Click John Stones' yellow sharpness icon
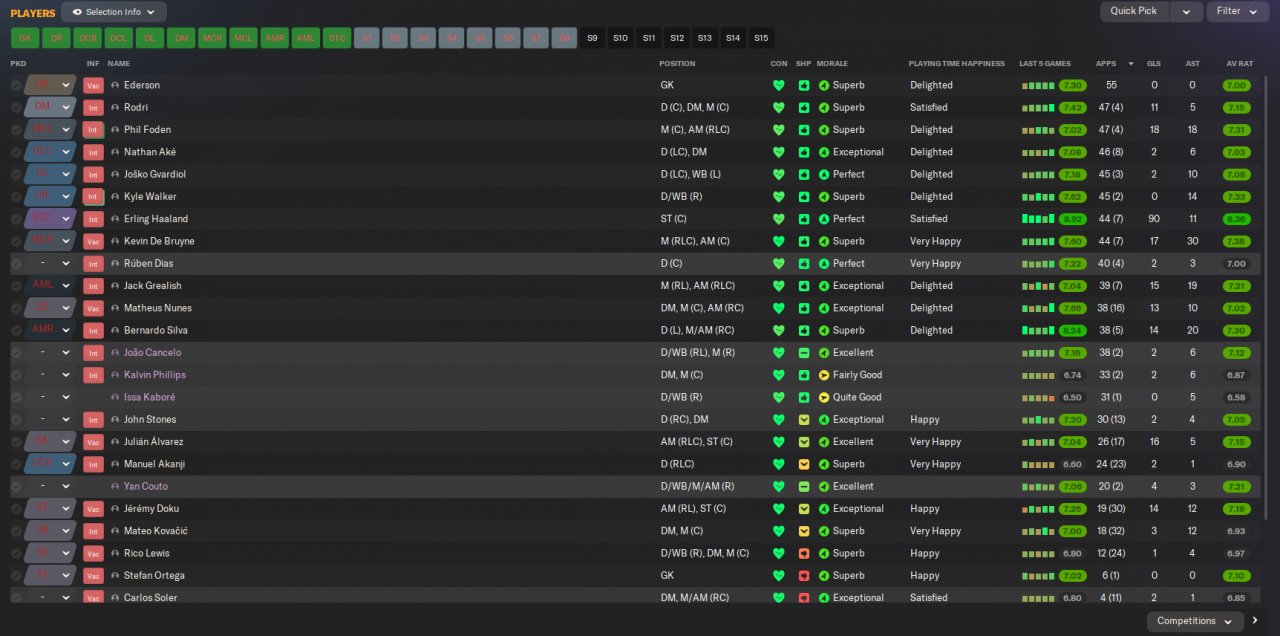 coord(803,420)
